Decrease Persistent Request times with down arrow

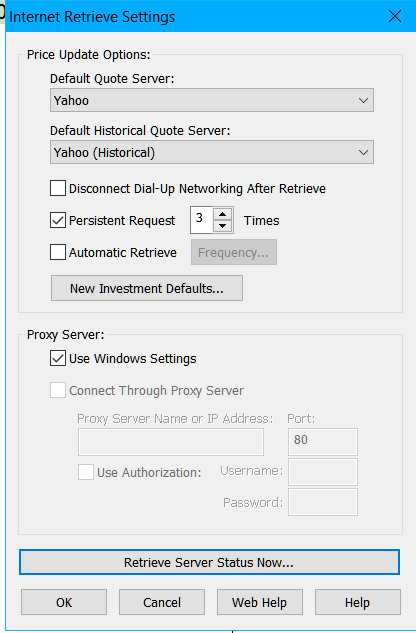(222, 226)
